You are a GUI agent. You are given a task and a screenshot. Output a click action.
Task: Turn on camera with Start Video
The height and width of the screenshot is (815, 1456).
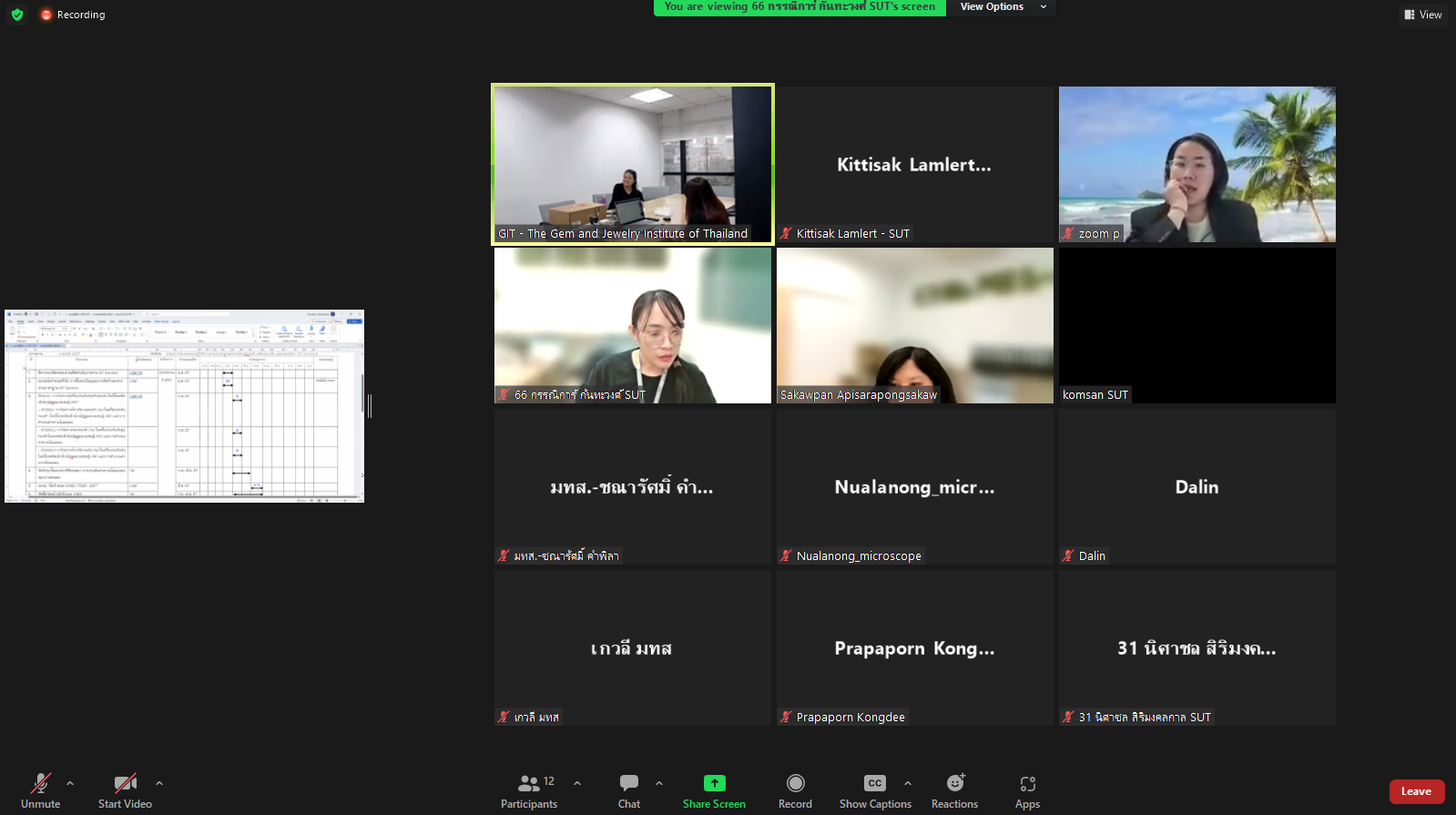click(x=125, y=784)
